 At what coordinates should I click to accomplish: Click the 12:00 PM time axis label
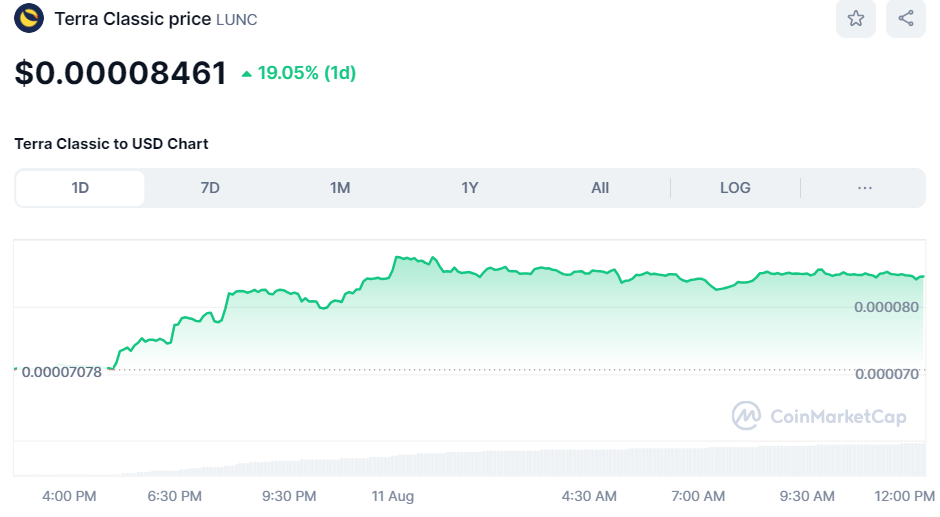click(x=905, y=497)
